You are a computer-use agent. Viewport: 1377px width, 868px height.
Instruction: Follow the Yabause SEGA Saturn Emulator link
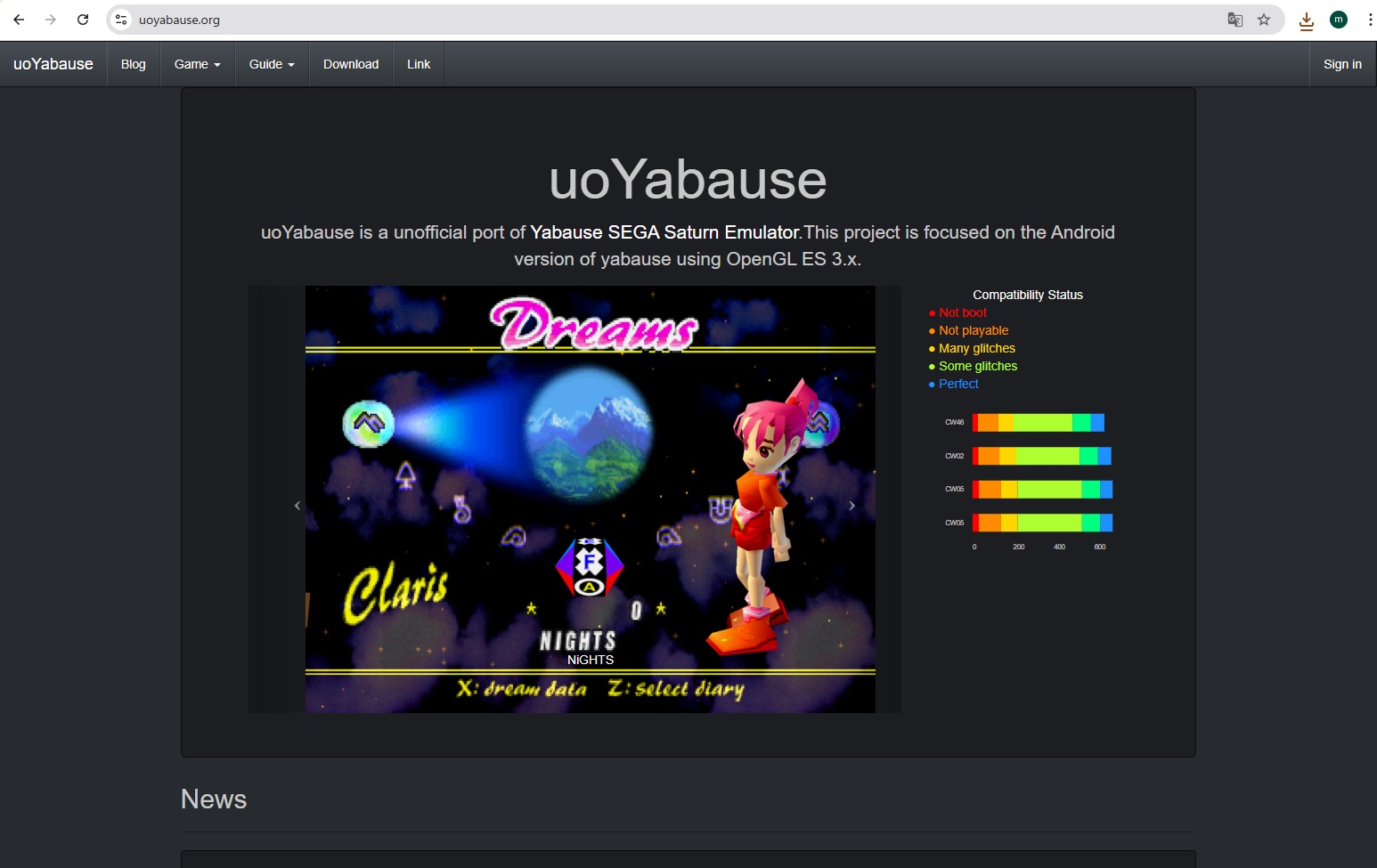(x=664, y=232)
